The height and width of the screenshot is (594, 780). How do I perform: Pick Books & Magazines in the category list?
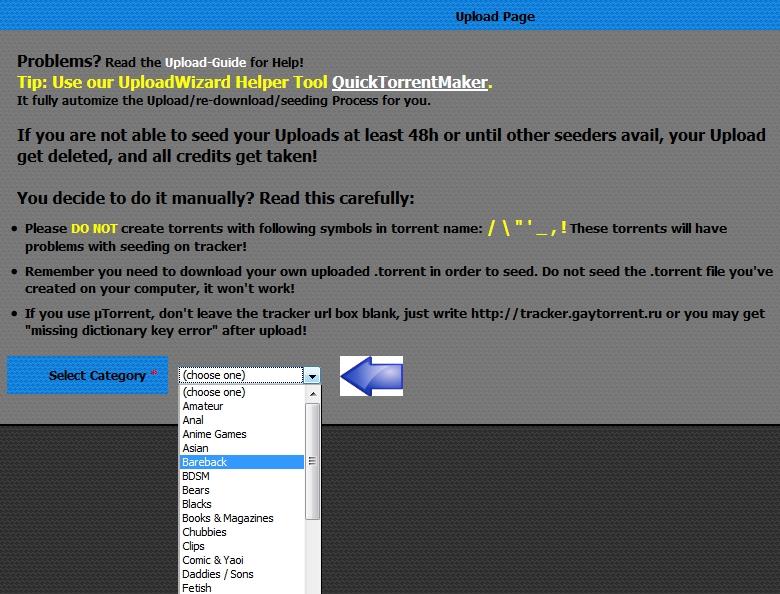227,518
